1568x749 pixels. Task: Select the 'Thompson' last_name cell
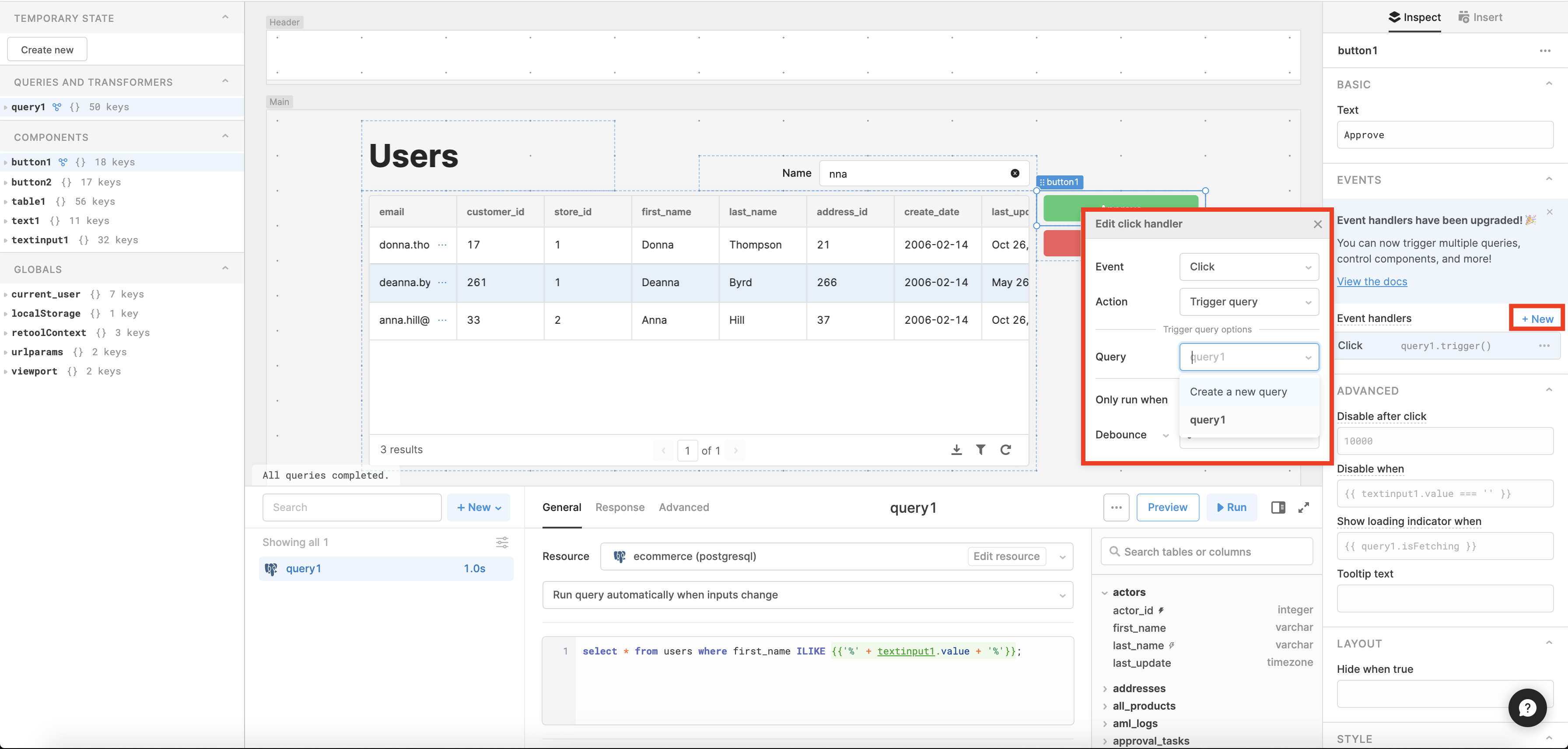[763, 245]
